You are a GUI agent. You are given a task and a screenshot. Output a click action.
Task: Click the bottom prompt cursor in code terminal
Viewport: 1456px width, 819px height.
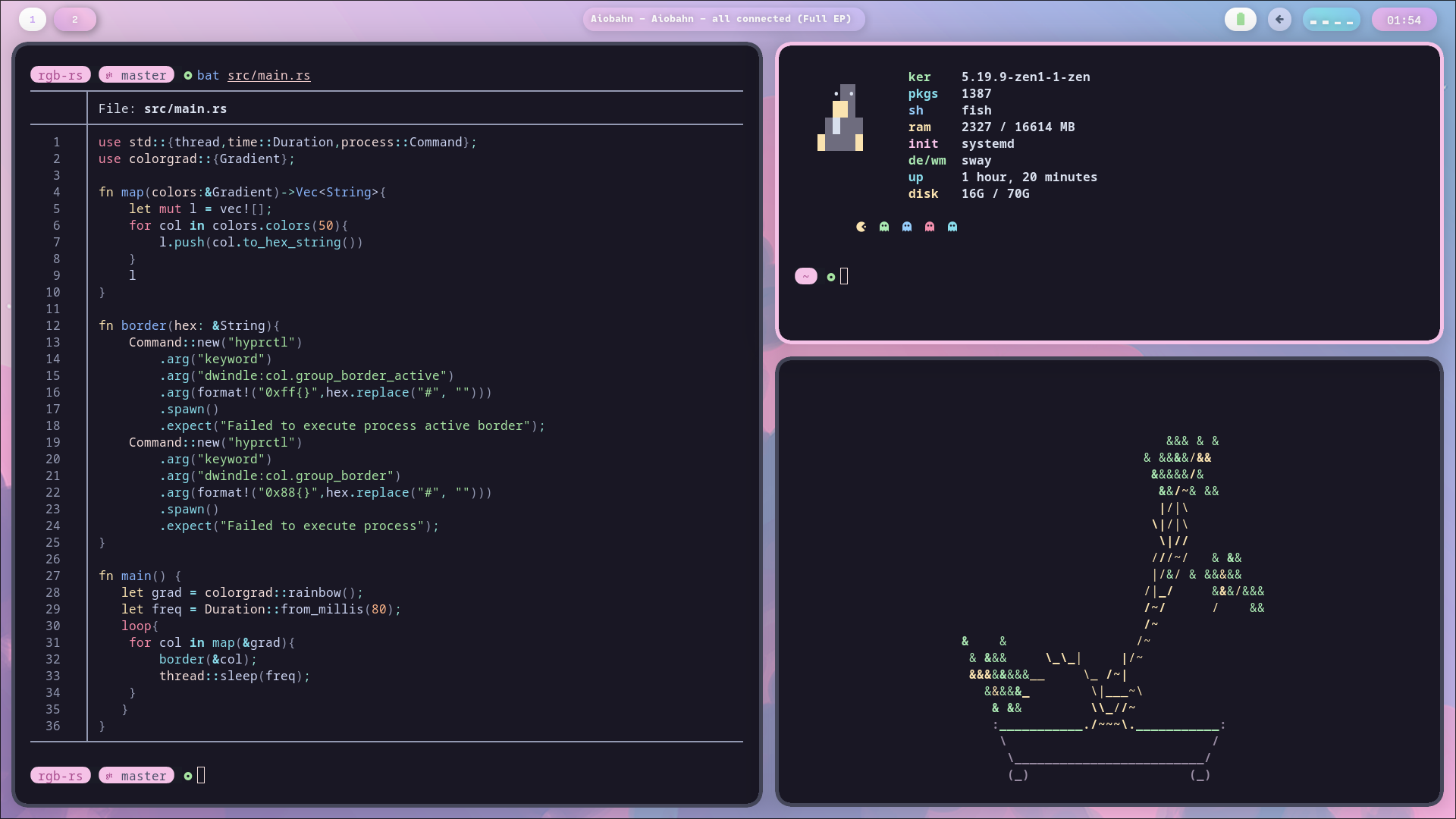(201, 775)
